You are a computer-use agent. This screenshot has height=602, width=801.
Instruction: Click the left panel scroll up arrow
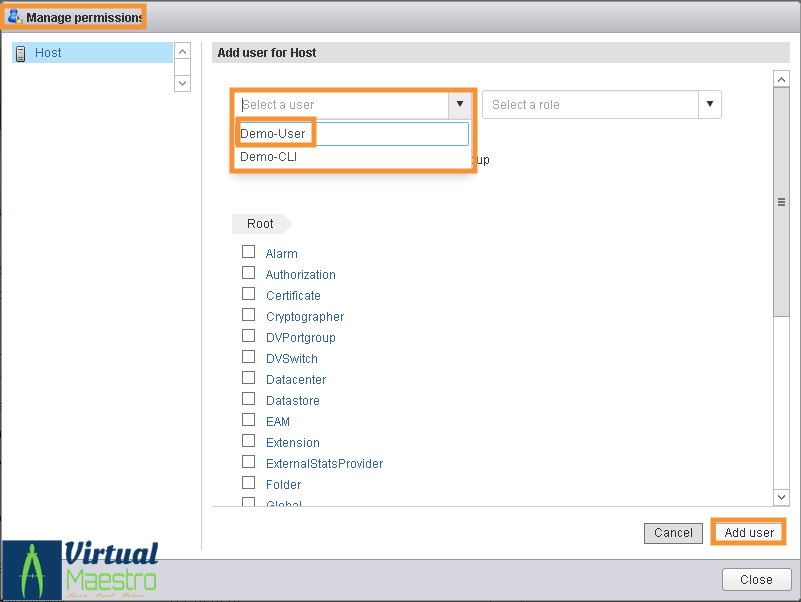pos(182,51)
